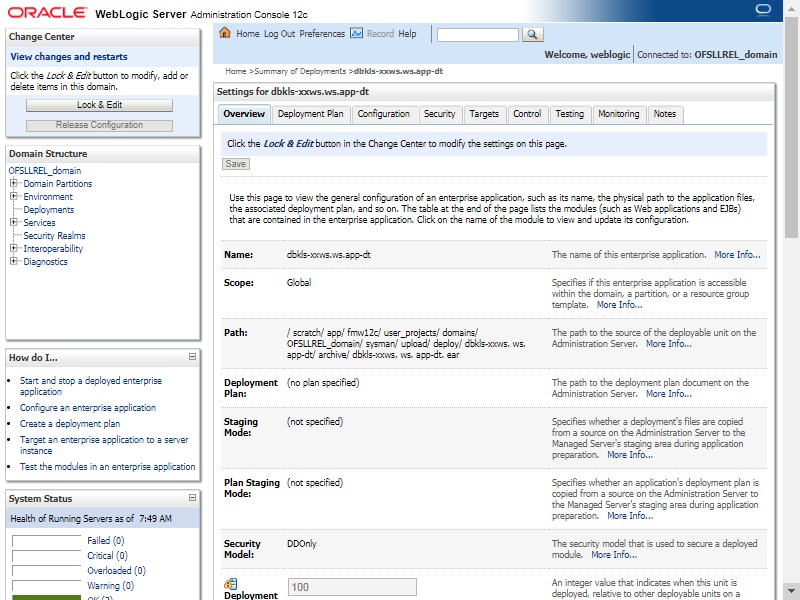Click the Deployment Order value field
800x600 pixels.
[x=352, y=587]
